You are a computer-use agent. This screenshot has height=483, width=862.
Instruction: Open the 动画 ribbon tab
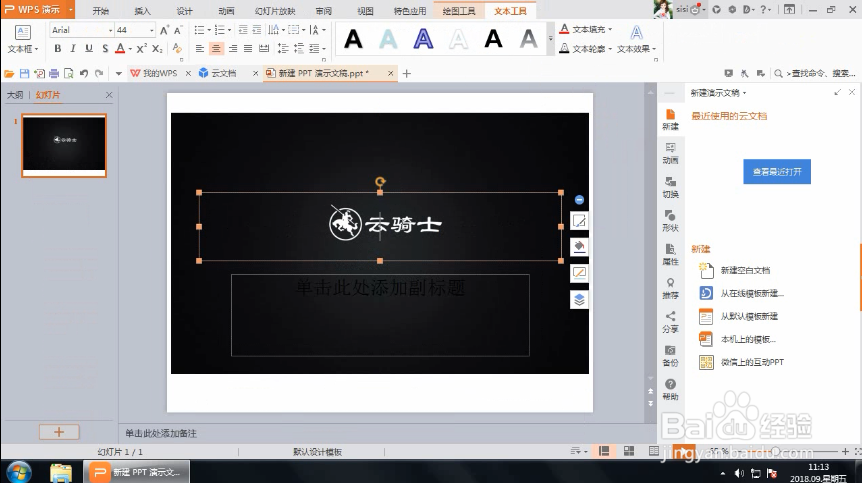(226, 11)
